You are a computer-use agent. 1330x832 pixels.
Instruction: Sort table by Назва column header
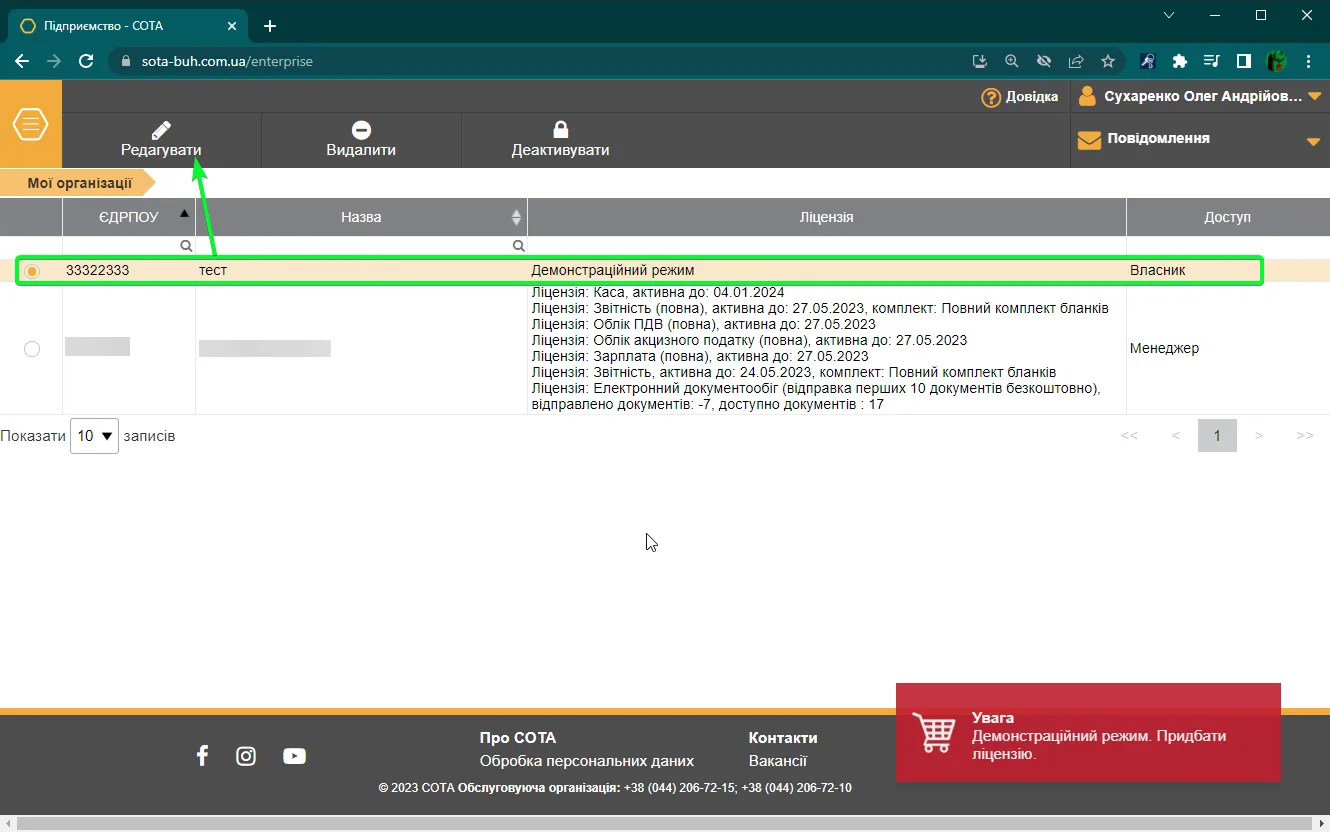click(361, 217)
